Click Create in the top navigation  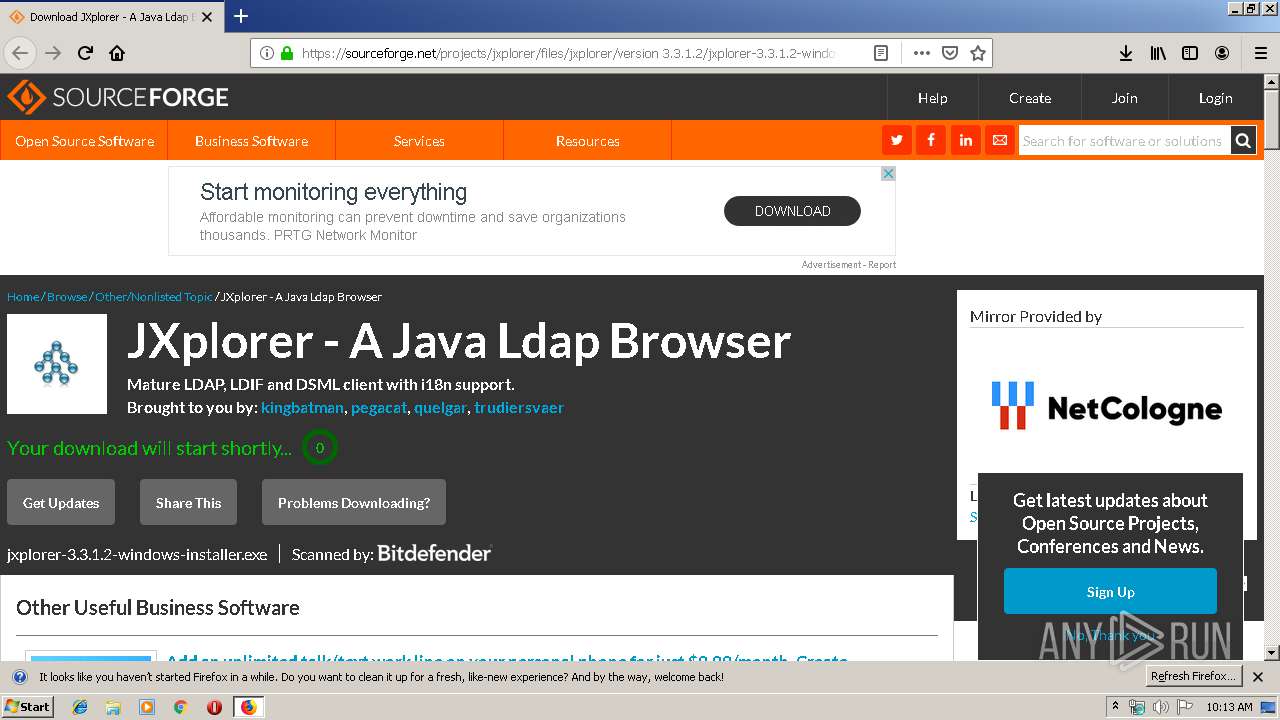click(1030, 98)
